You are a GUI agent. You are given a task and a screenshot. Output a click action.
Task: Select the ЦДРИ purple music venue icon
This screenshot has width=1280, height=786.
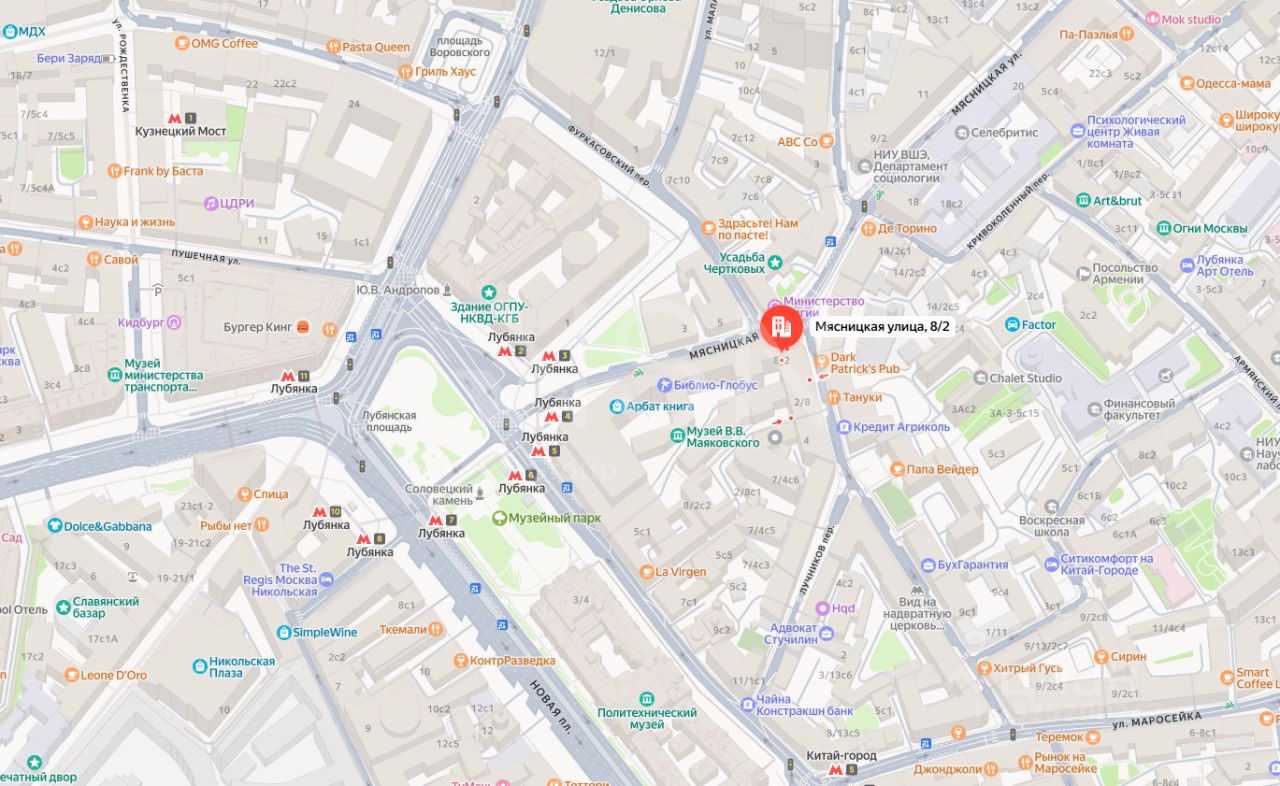pos(211,203)
